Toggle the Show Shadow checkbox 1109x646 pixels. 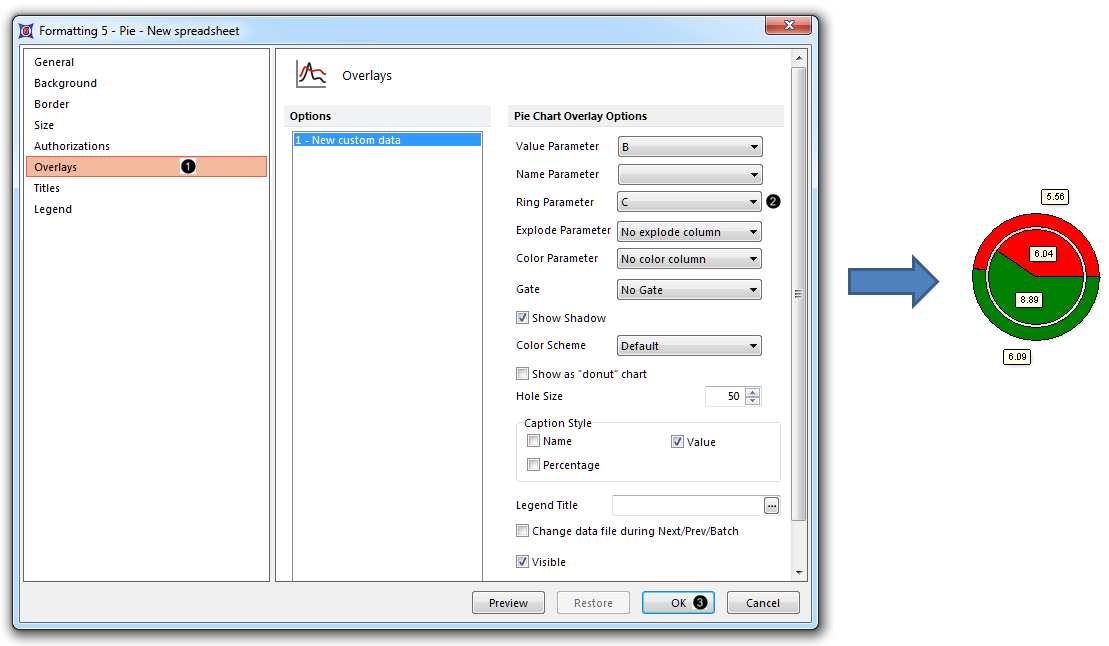coord(522,318)
